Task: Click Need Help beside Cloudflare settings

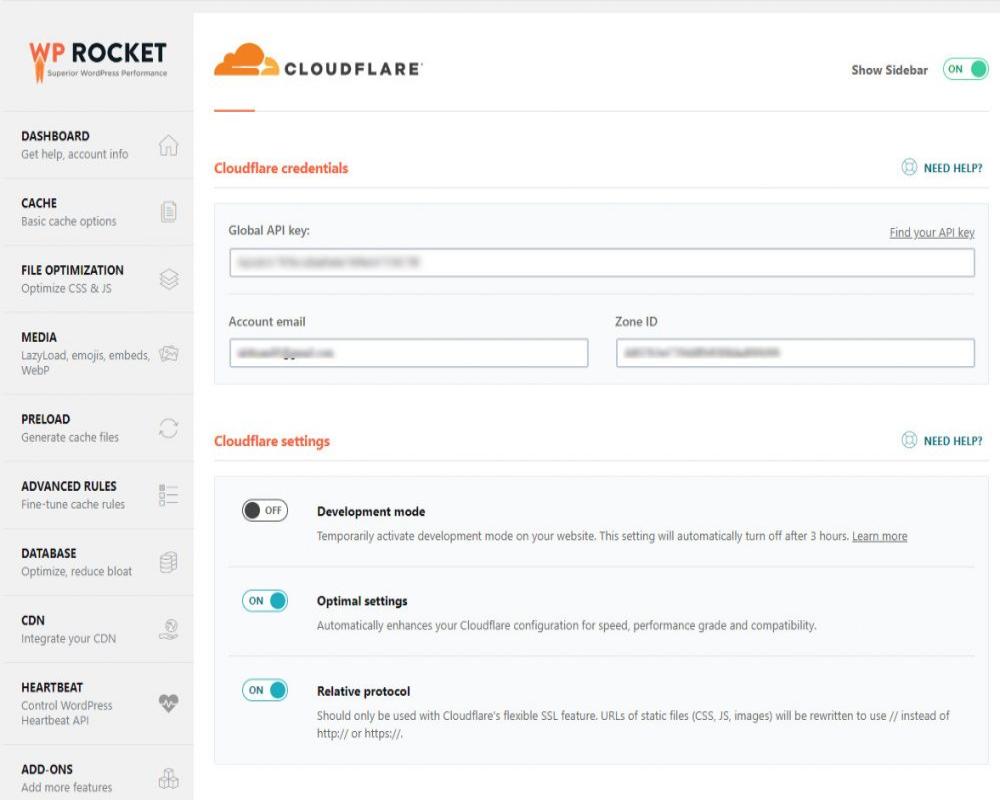Action: click(x=942, y=441)
